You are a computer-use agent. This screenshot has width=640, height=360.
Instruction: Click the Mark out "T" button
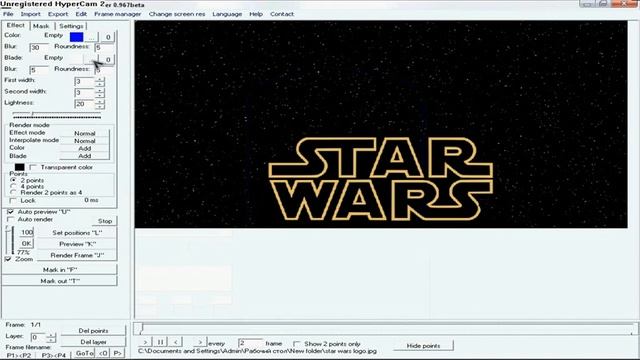pos(60,281)
